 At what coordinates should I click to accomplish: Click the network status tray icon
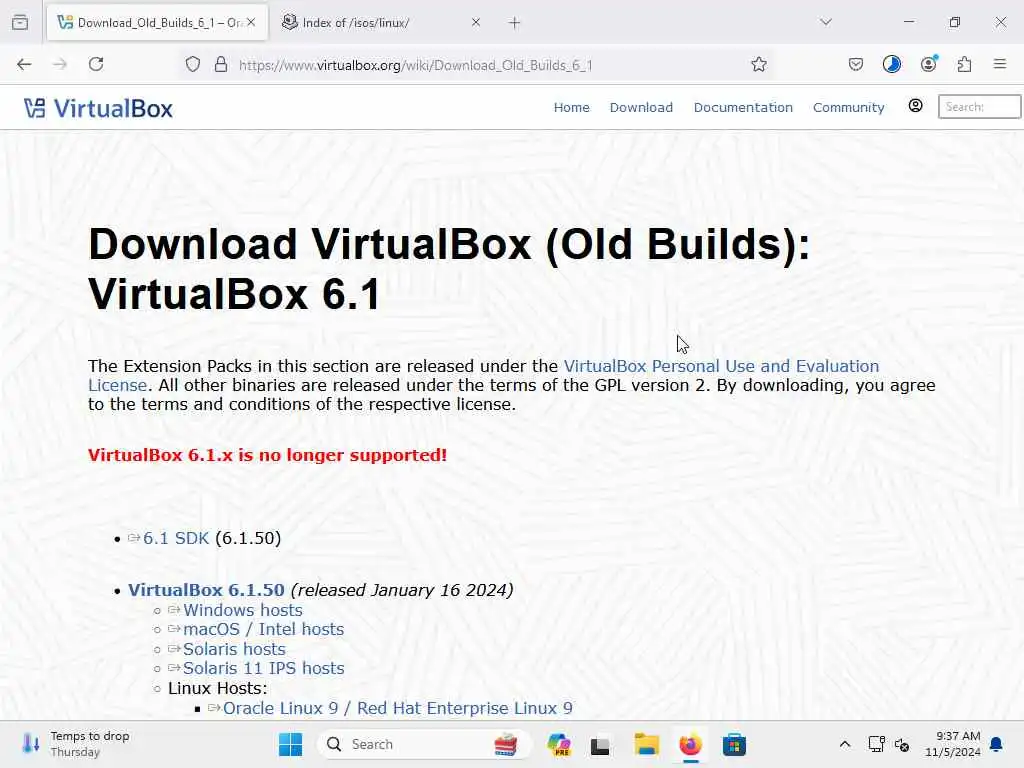tap(876, 744)
